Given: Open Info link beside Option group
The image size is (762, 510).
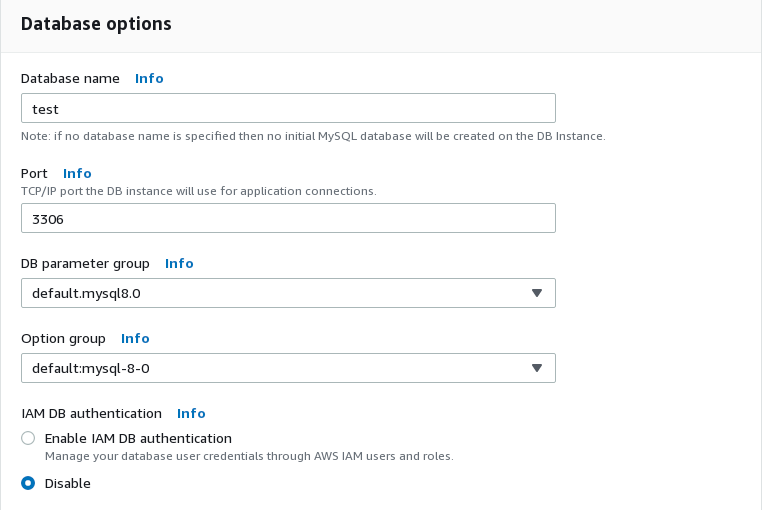Looking at the screenshot, I should (x=135, y=338).
